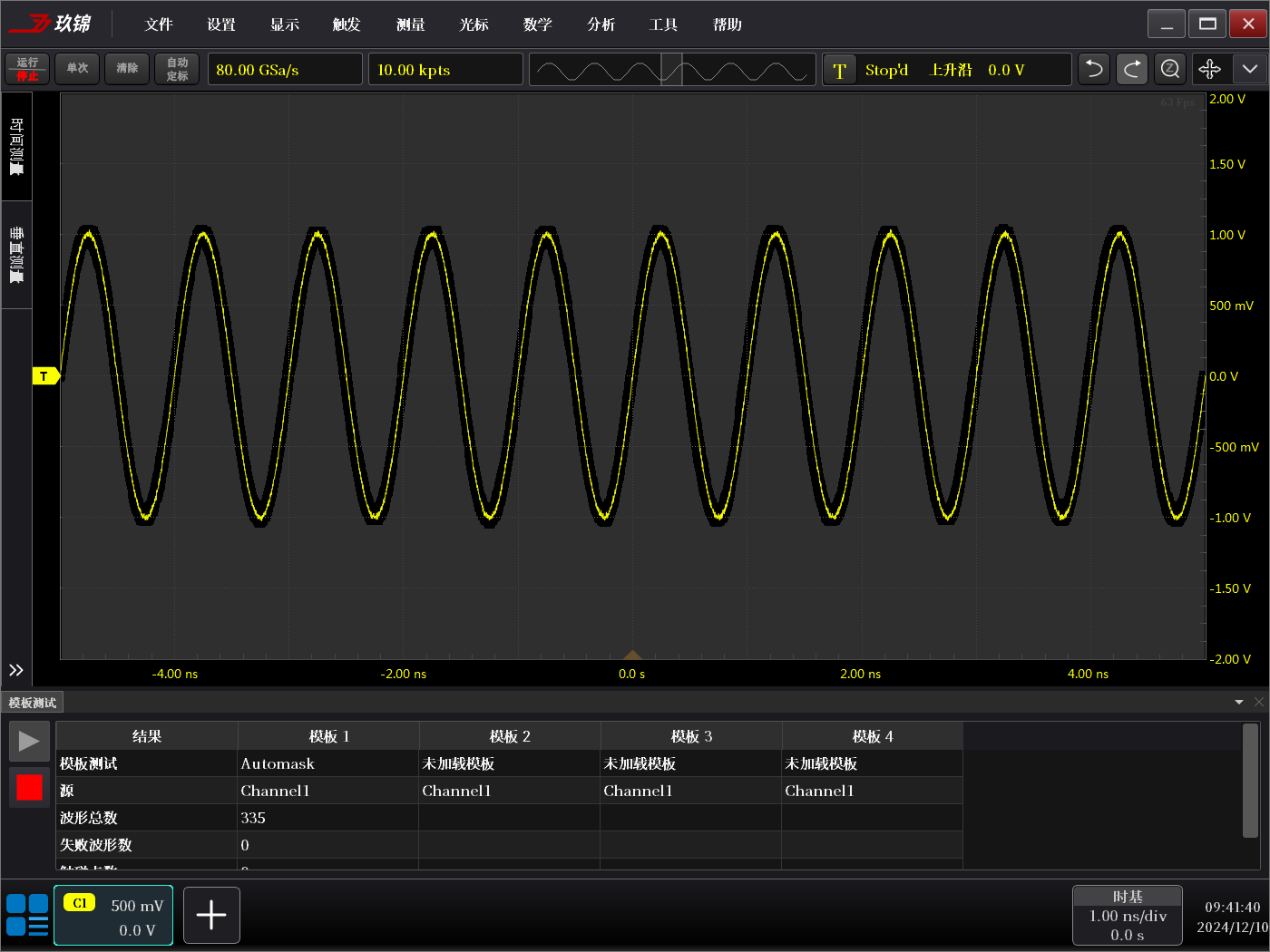Open the 数学 menu
The height and width of the screenshot is (952, 1270).
538,24
